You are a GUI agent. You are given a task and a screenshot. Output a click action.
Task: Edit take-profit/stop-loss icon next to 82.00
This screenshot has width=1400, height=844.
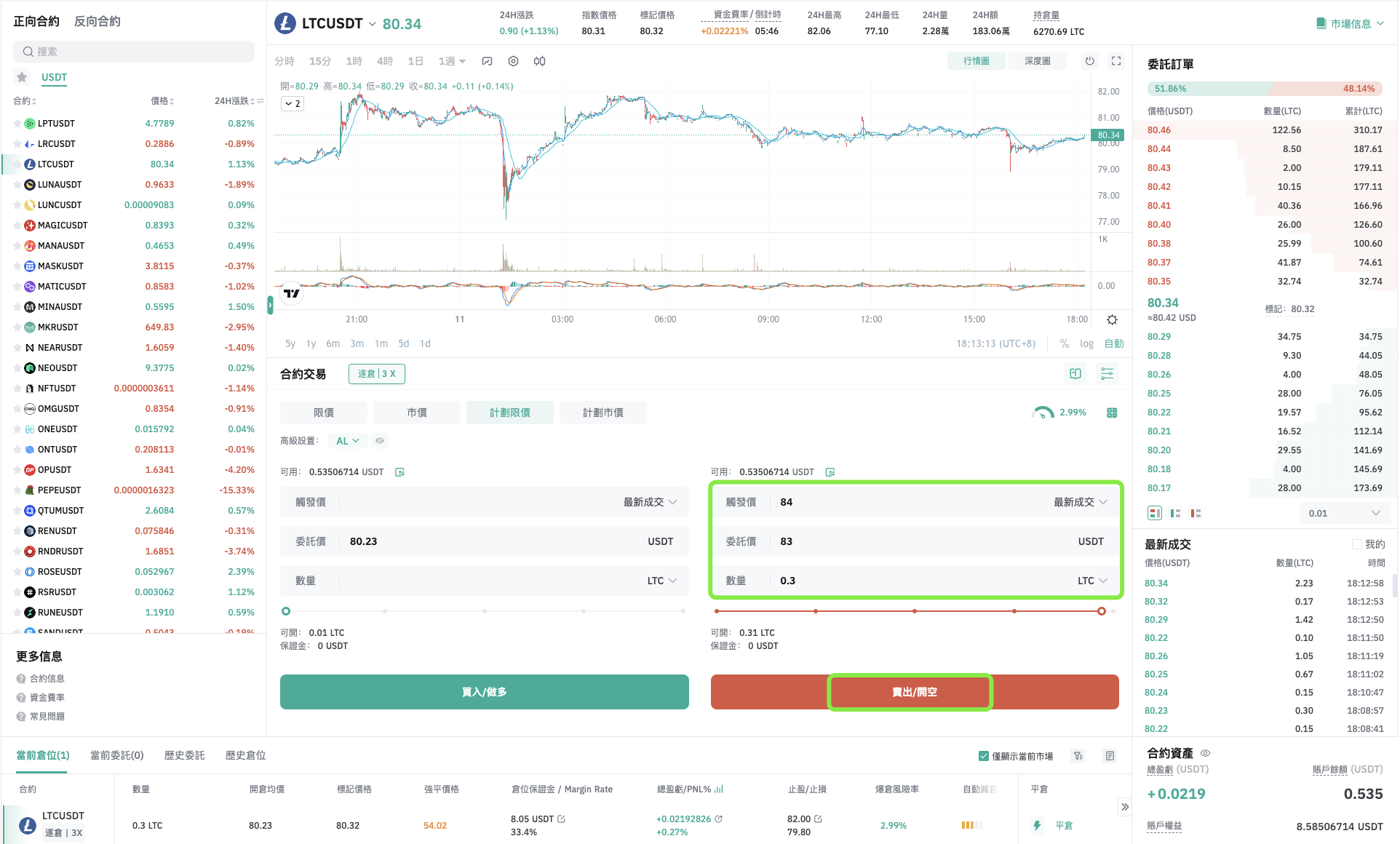point(818,819)
